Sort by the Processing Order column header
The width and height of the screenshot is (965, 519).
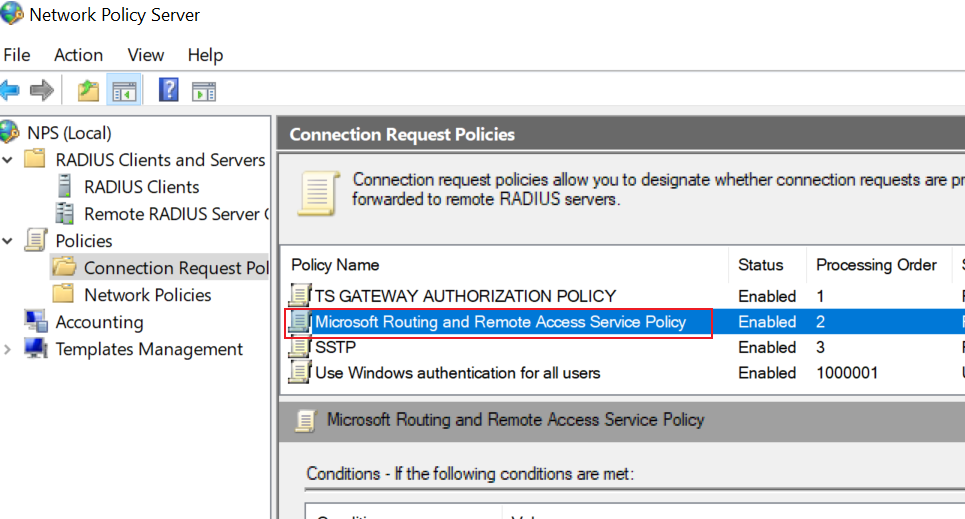[876, 265]
